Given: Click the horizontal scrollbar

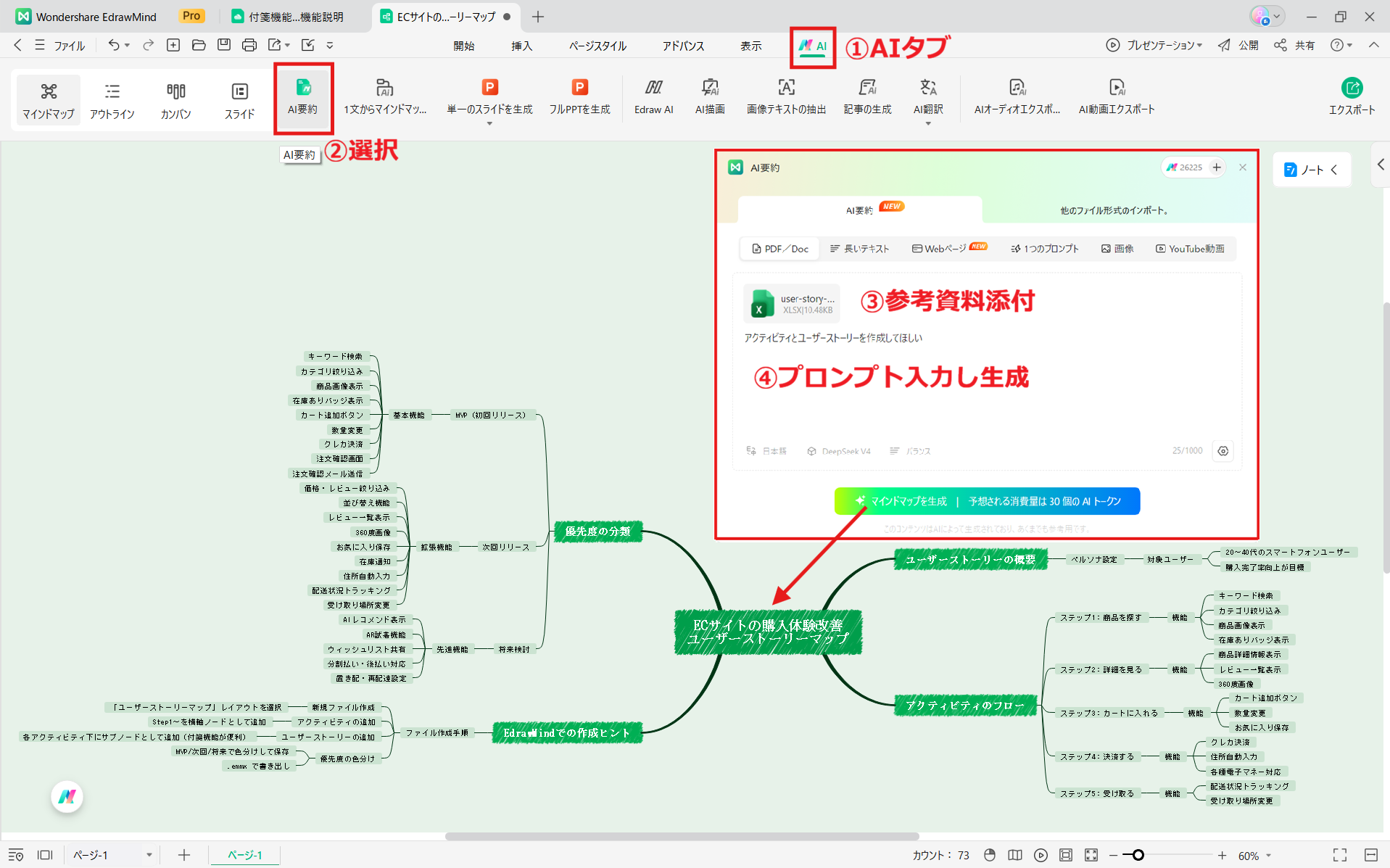Looking at the screenshot, I should coord(682,836).
